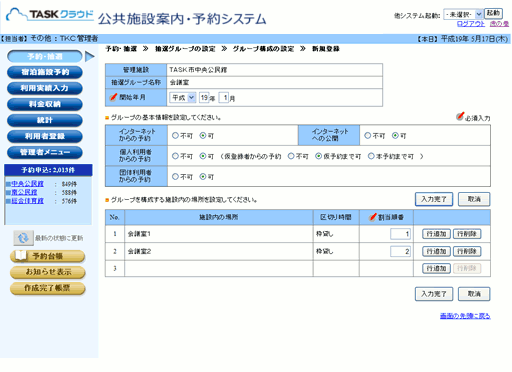Click the 新規登録 breadcrumb text
The image size is (512, 372).
pos(326,49)
